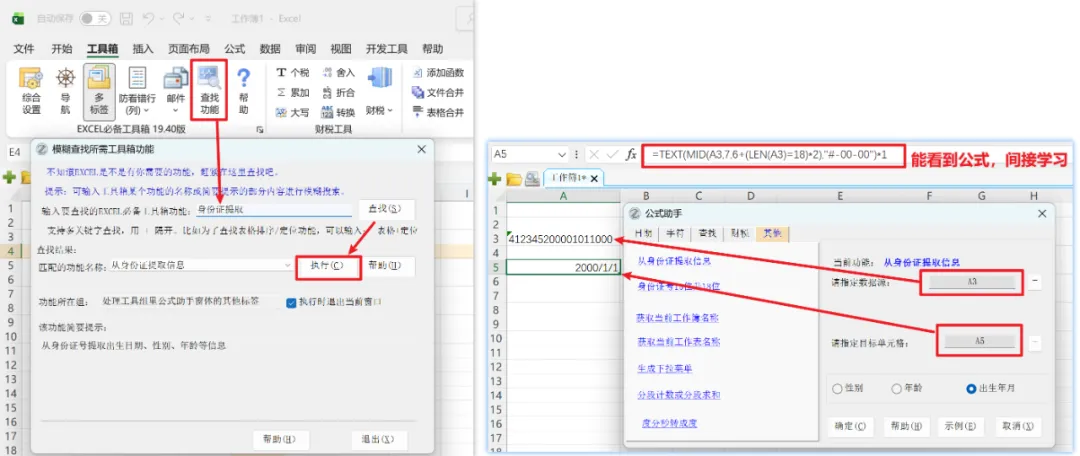This screenshot has height=456, width=1080.
Task: Click the confirm checkmark in formula bar
Action: coord(611,155)
